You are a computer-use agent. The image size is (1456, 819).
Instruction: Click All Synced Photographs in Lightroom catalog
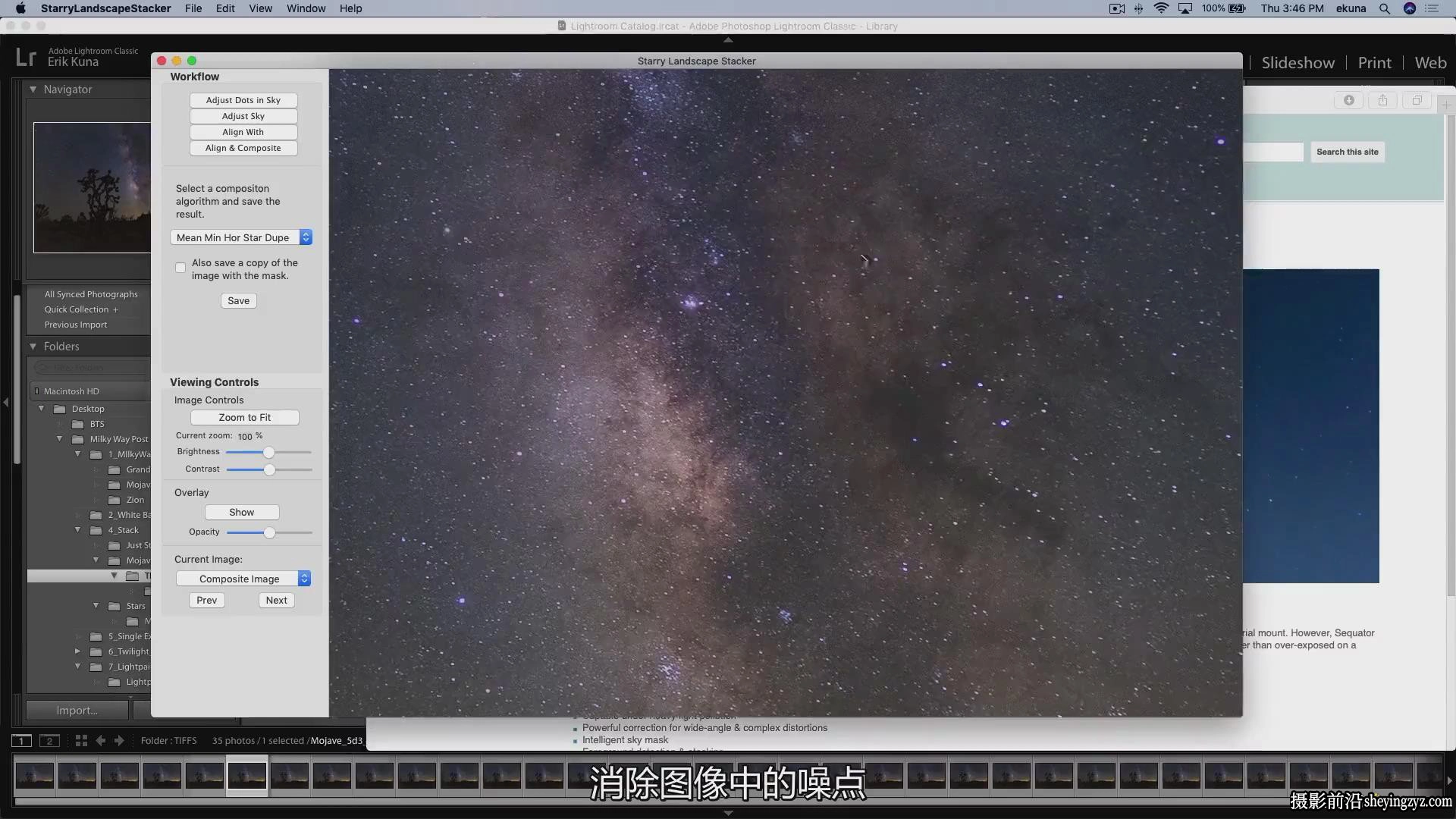(91, 294)
